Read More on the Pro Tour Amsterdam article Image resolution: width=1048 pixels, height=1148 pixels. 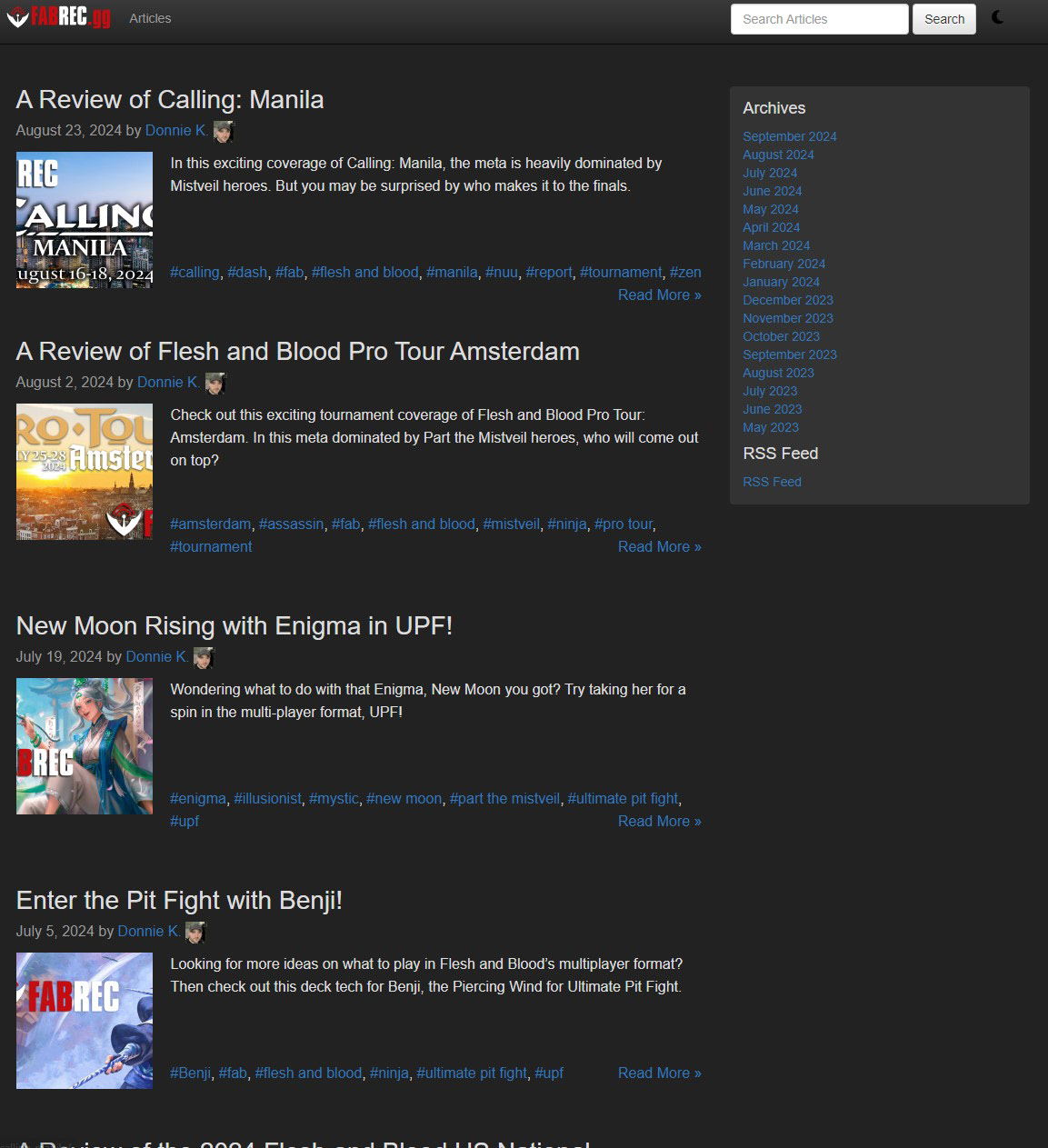(x=659, y=546)
